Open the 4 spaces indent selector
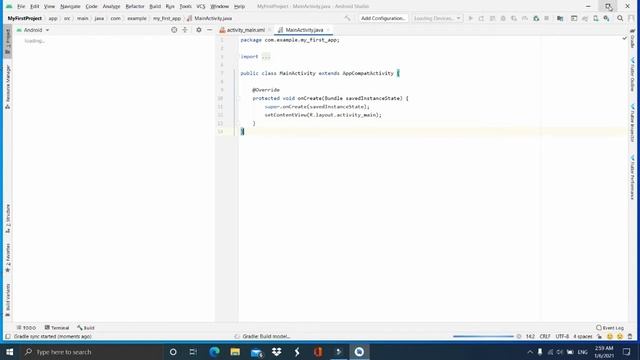Viewport: 640px width, 360px height. coord(582,337)
